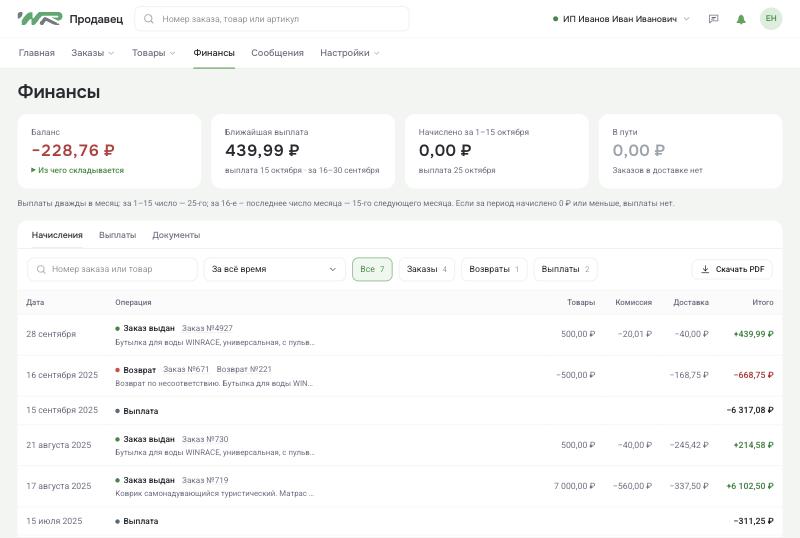Image resolution: width=800 pixels, height=538 pixels.
Task: Toggle the Заказы 4 filter chip
Action: coord(427,269)
